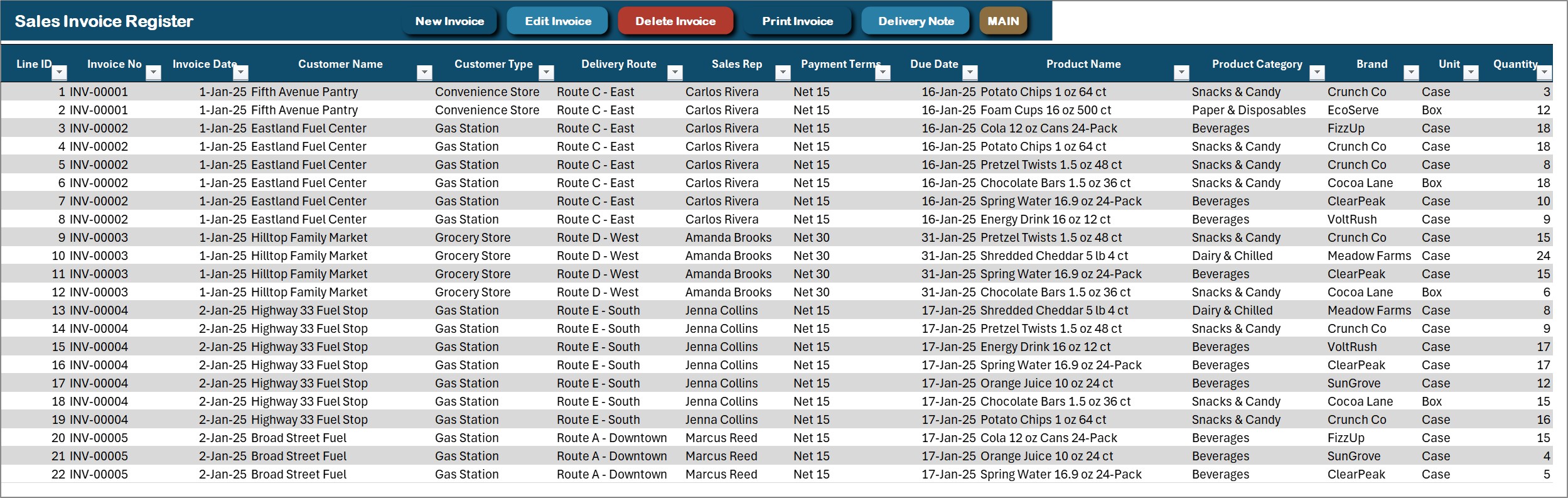Click Net 30 in line 12
This screenshot has height=498, width=1568.
[x=811, y=292]
